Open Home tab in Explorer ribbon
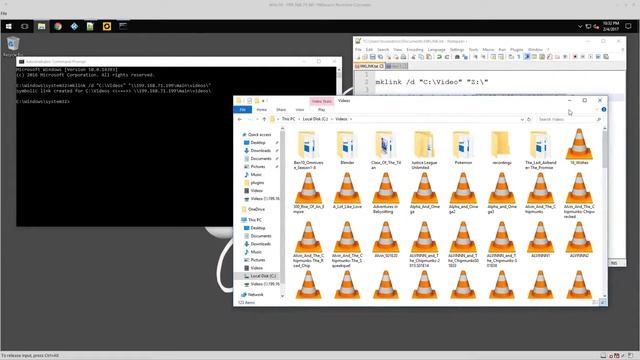The height and width of the screenshot is (360, 640). [262, 109]
